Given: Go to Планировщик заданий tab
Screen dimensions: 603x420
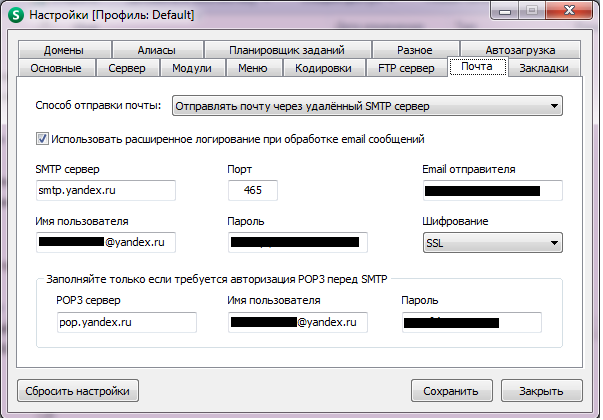Looking at the screenshot, I should (x=286, y=50).
